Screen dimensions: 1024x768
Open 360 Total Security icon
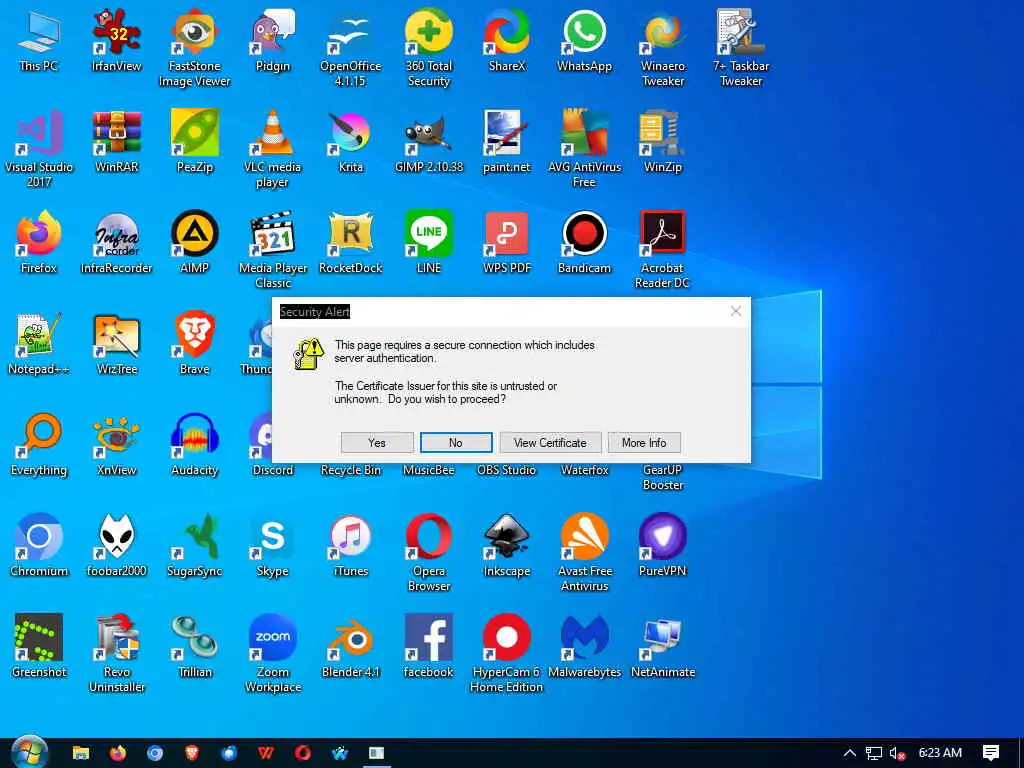(x=429, y=48)
